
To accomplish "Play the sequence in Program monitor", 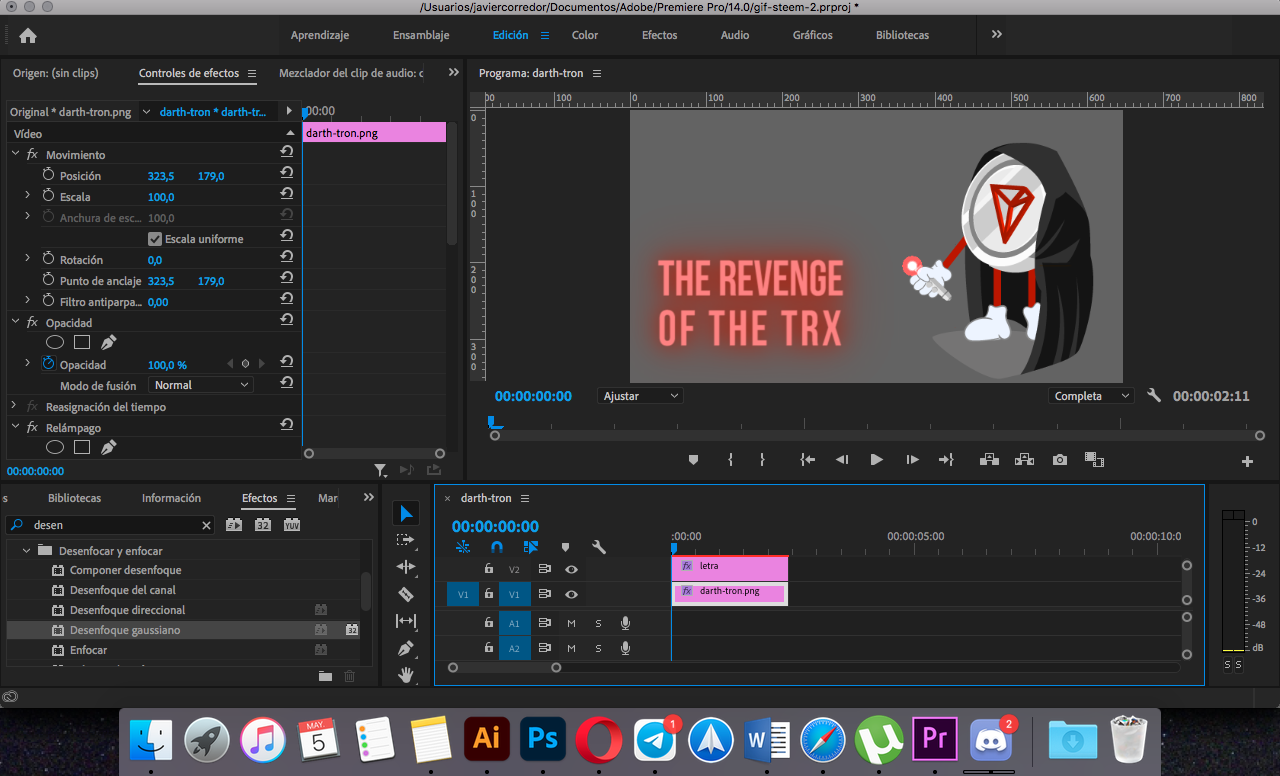I will (877, 460).
